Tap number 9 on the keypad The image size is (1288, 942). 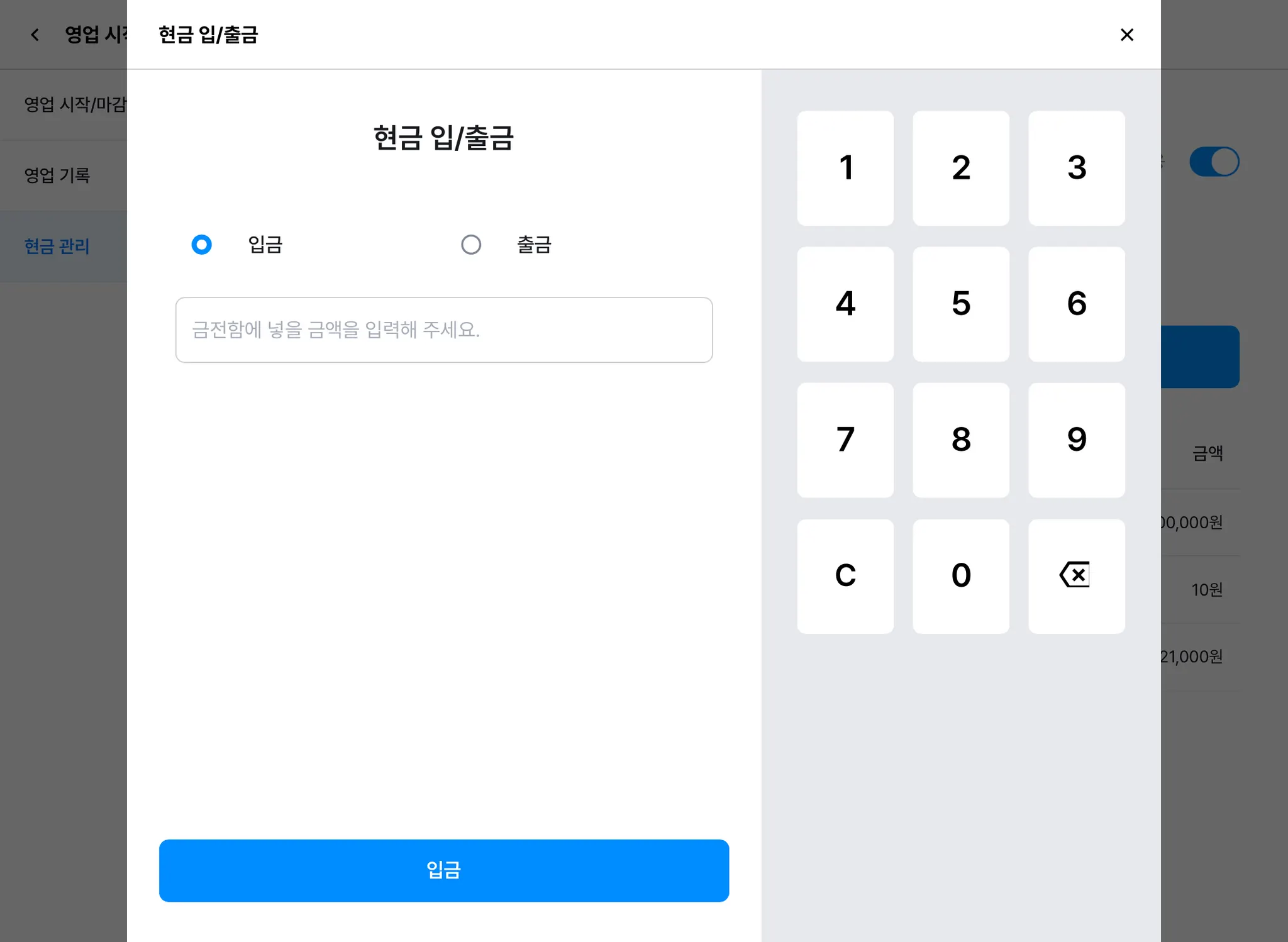tap(1076, 440)
